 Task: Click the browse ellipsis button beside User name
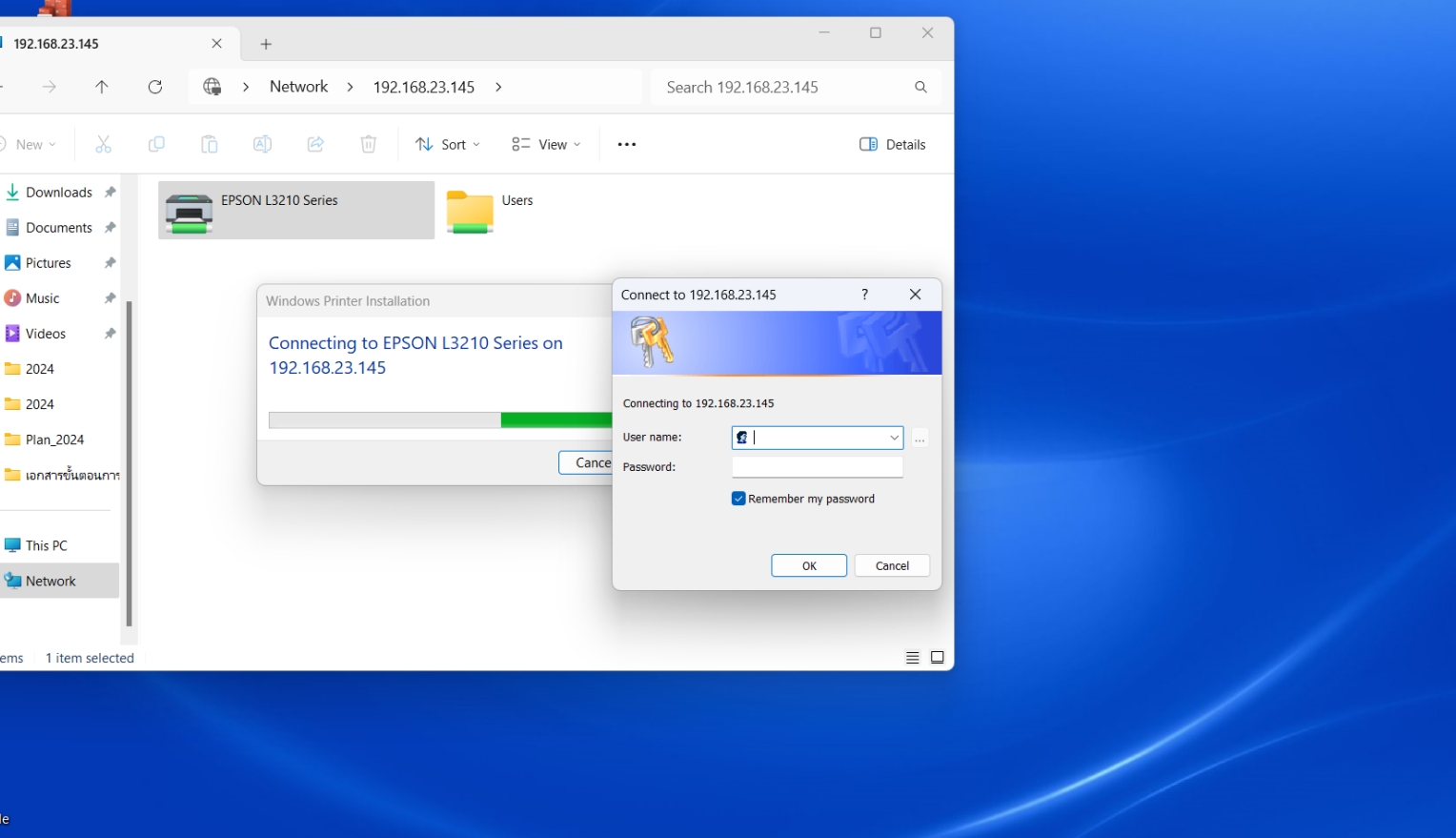click(920, 439)
